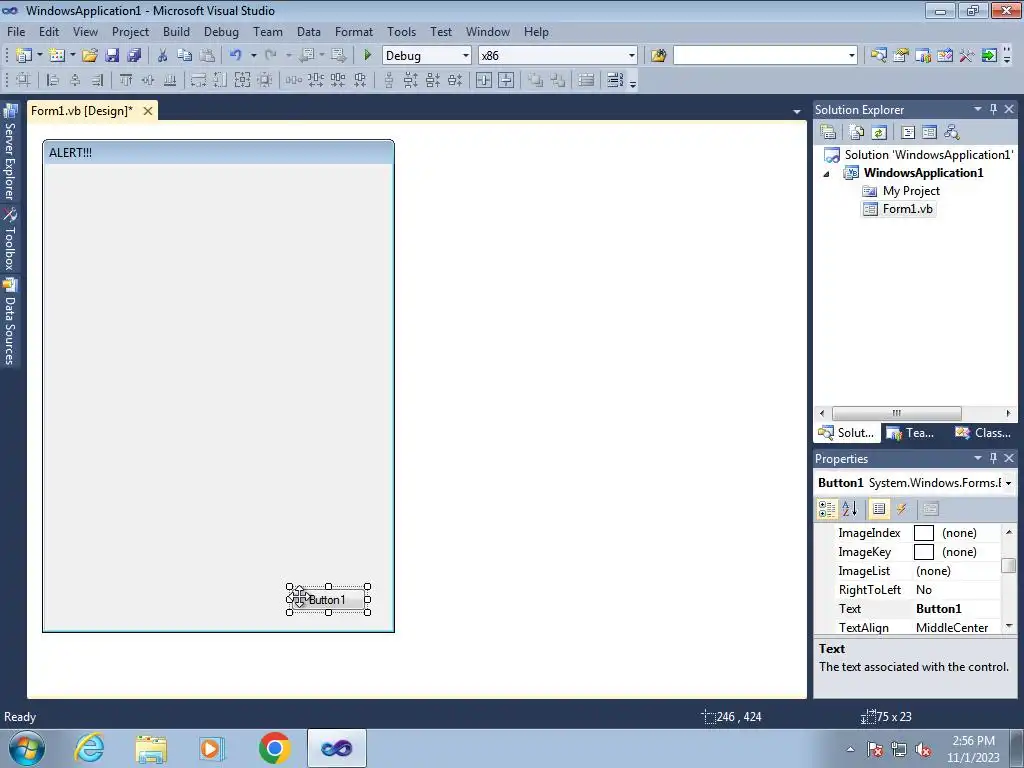
Task: Toggle the Properties list view button
Action: coord(879,509)
